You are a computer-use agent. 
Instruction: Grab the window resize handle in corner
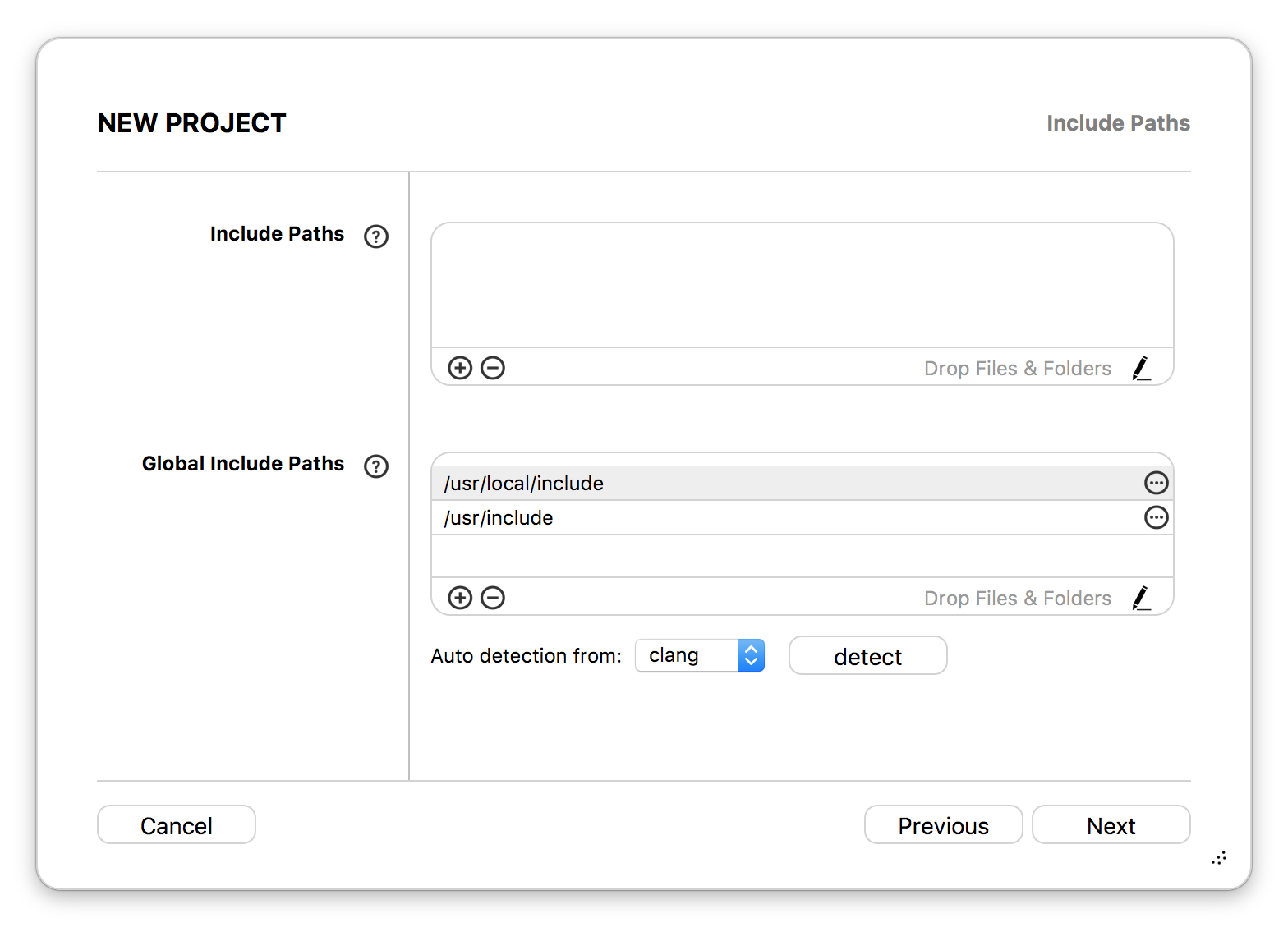[1219, 858]
